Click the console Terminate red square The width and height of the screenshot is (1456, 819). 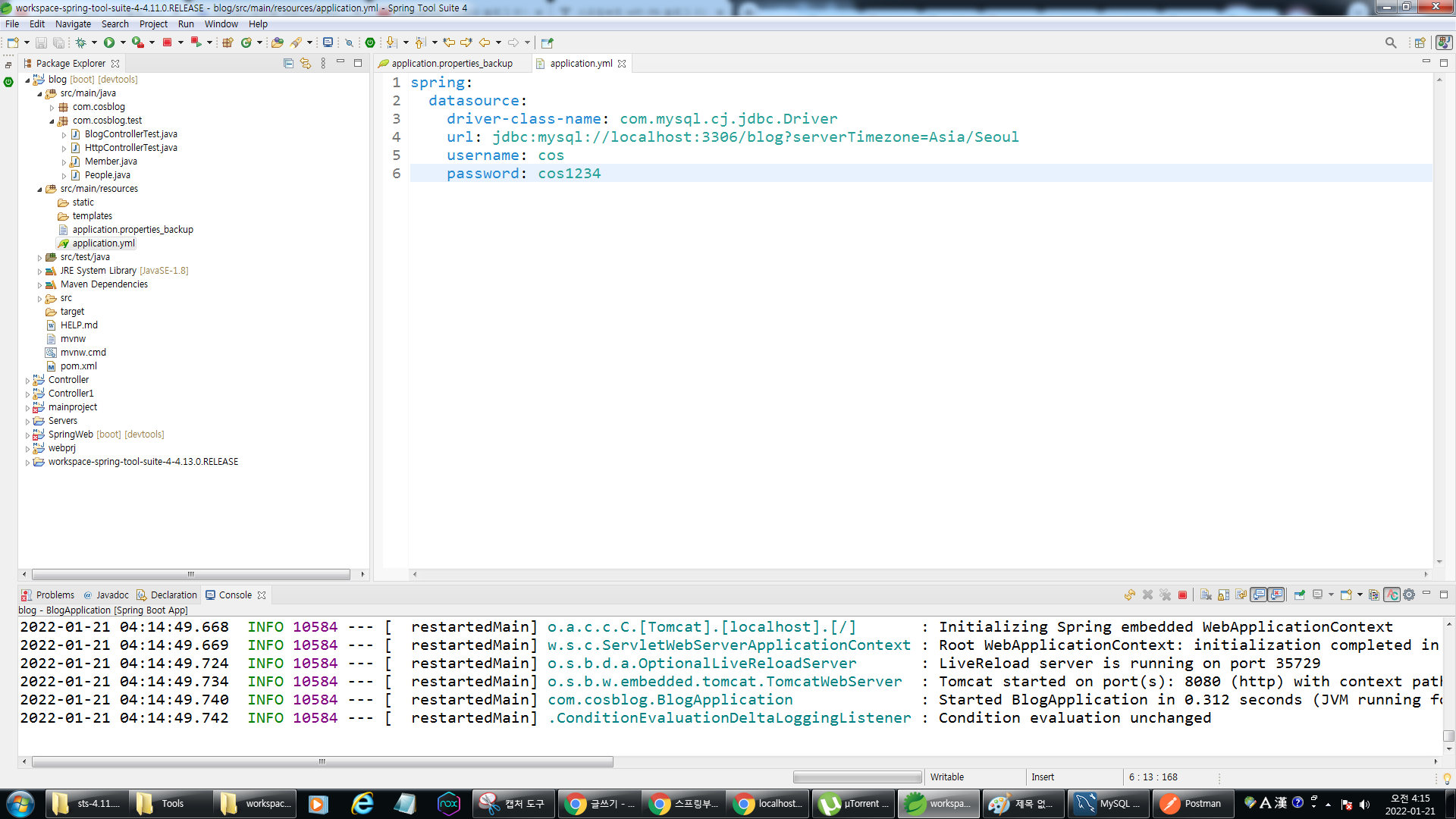point(1182,595)
